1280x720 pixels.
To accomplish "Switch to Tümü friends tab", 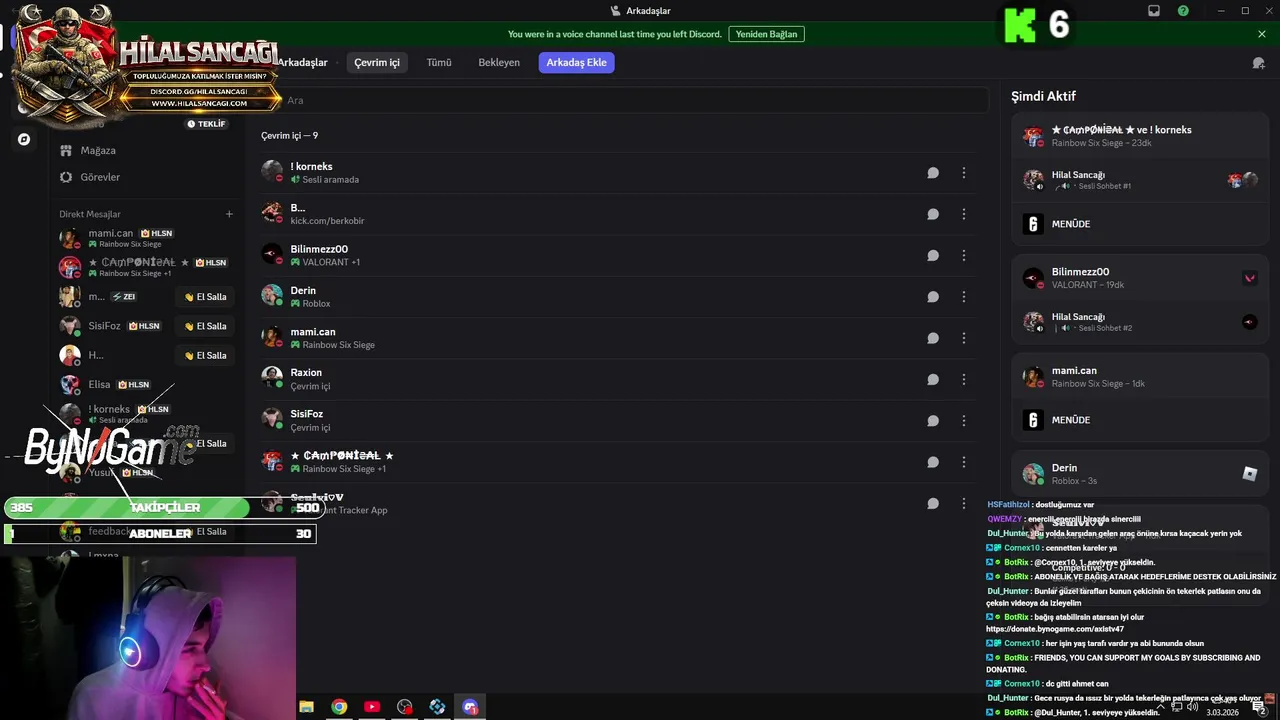I will click(439, 62).
